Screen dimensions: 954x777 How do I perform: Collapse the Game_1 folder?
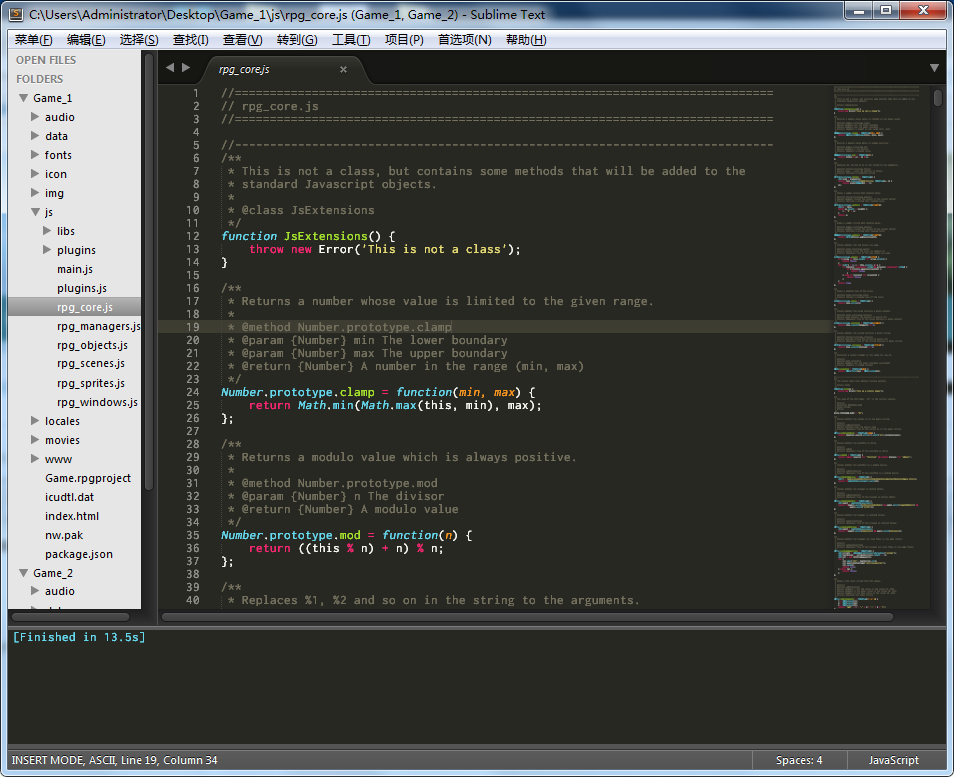click(x=24, y=97)
